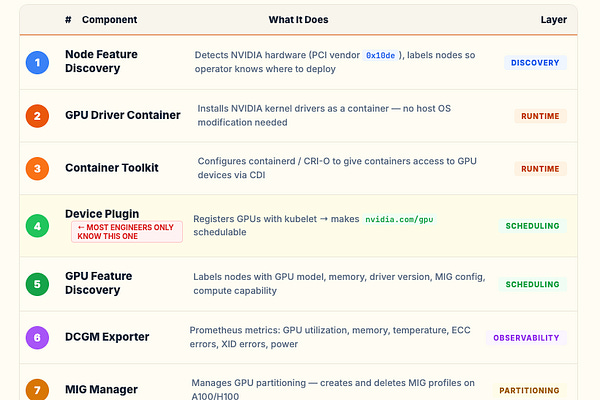Viewport: 600px width, 400px height.
Task: Click the green number 4 circle badge
Action: 37,226
